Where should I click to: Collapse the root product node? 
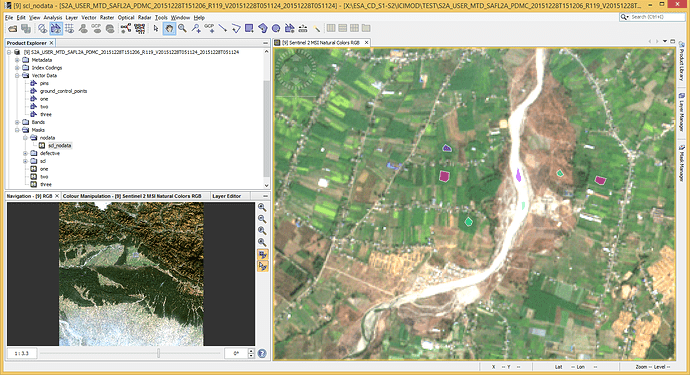coord(9,52)
